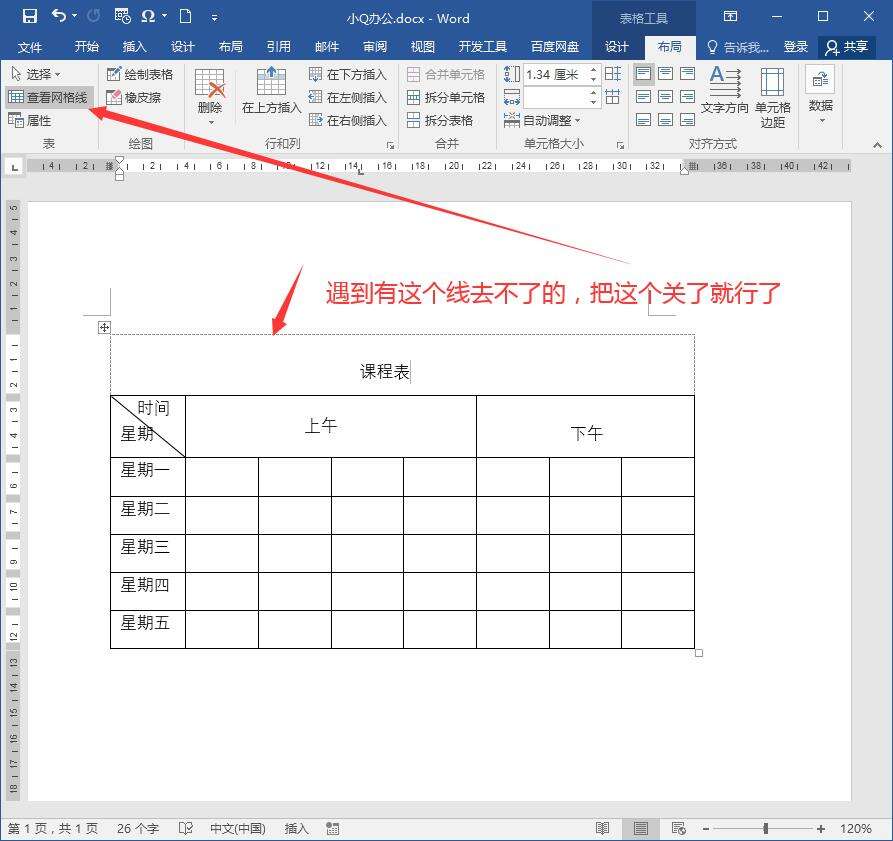Screen dimensions: 893x841
Task: Open the AutoFit (自动调整) dropdown
Action: [542, 120]
